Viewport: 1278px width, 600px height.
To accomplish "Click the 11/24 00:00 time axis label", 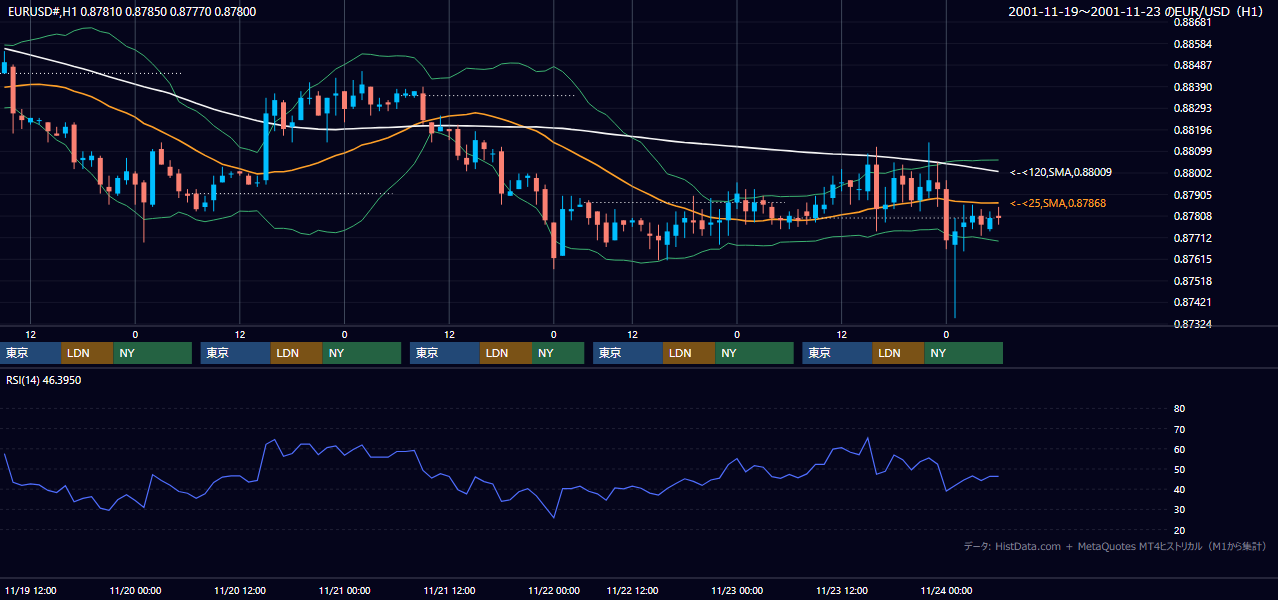I will (x=946, y=590).
